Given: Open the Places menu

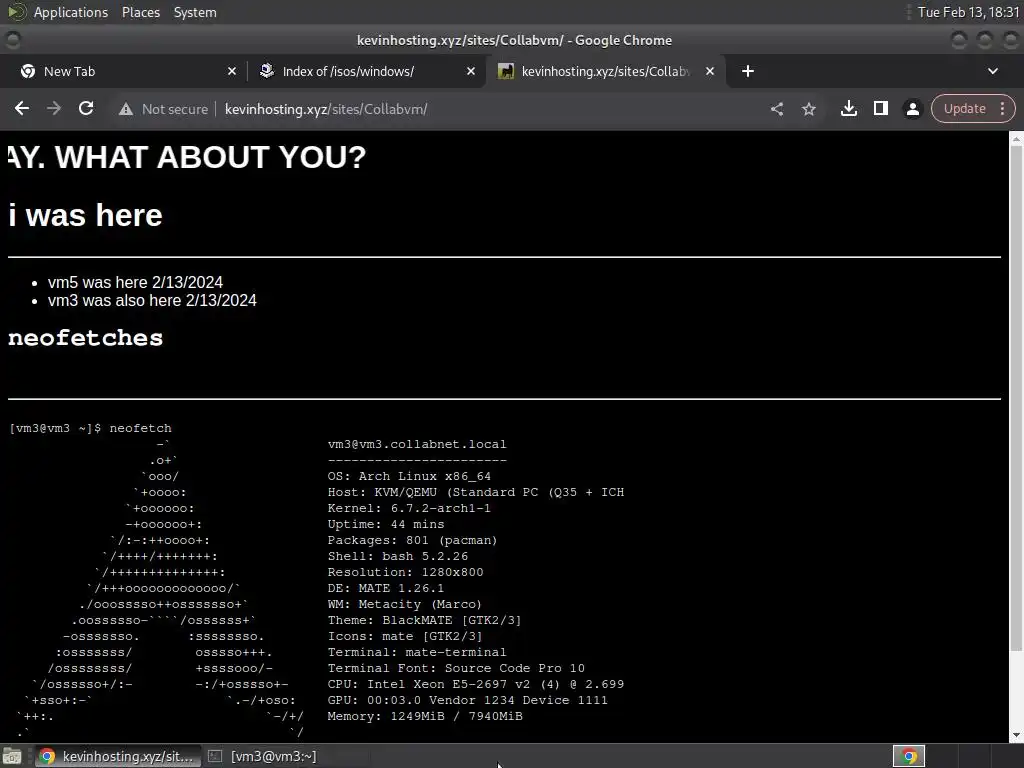Looking at the screenshot, I should click(x=140, y=12).
